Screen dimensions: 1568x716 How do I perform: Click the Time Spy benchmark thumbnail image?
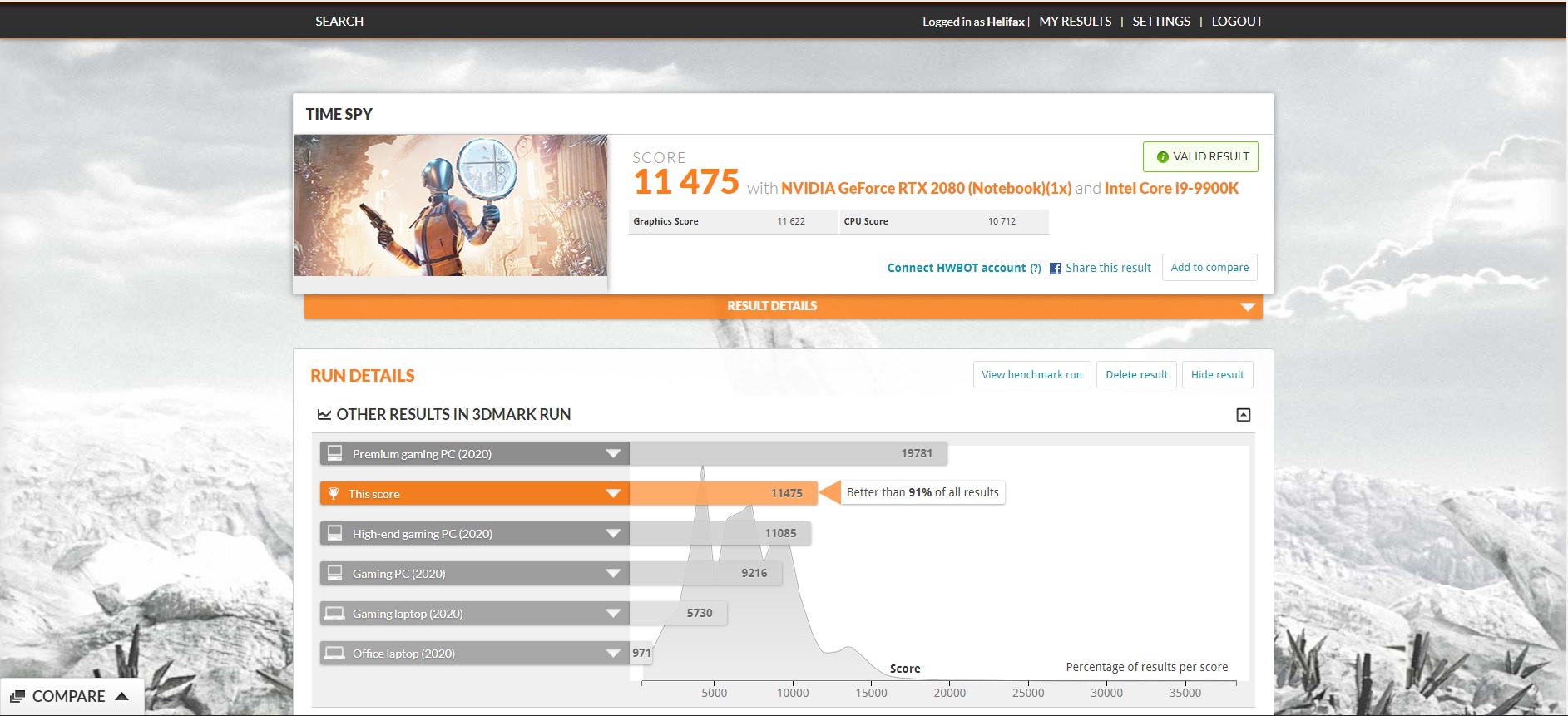pyautogui.click(x=450, y=205)
